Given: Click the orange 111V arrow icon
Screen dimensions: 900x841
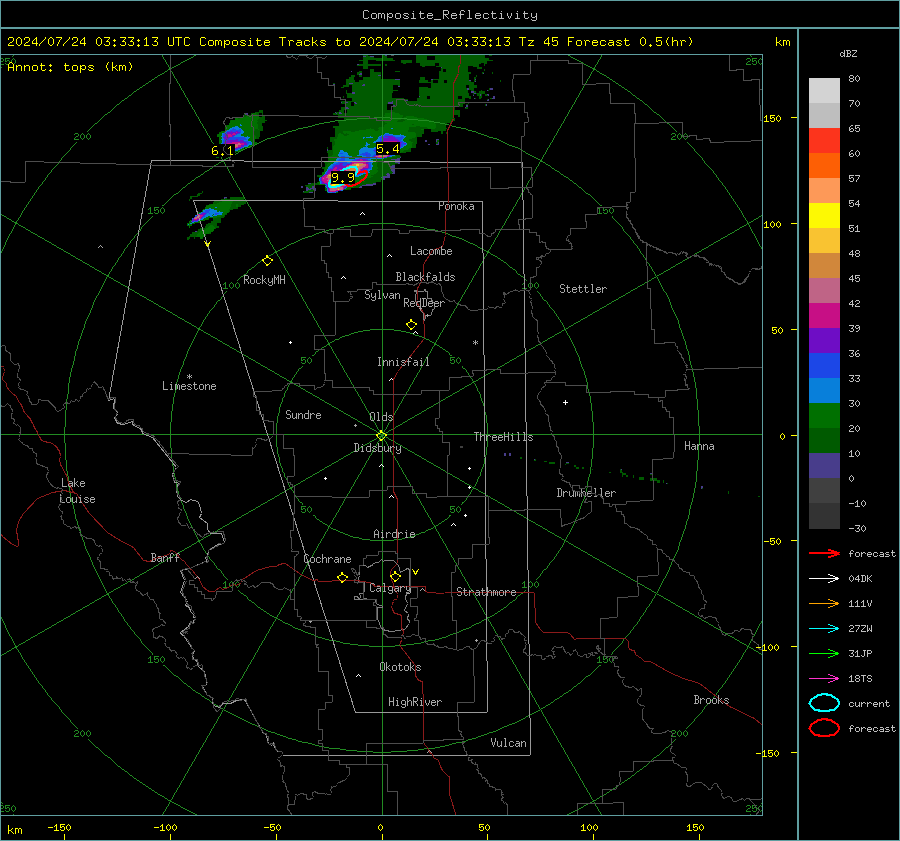Looking at the screenshot, I should (824, 603).
